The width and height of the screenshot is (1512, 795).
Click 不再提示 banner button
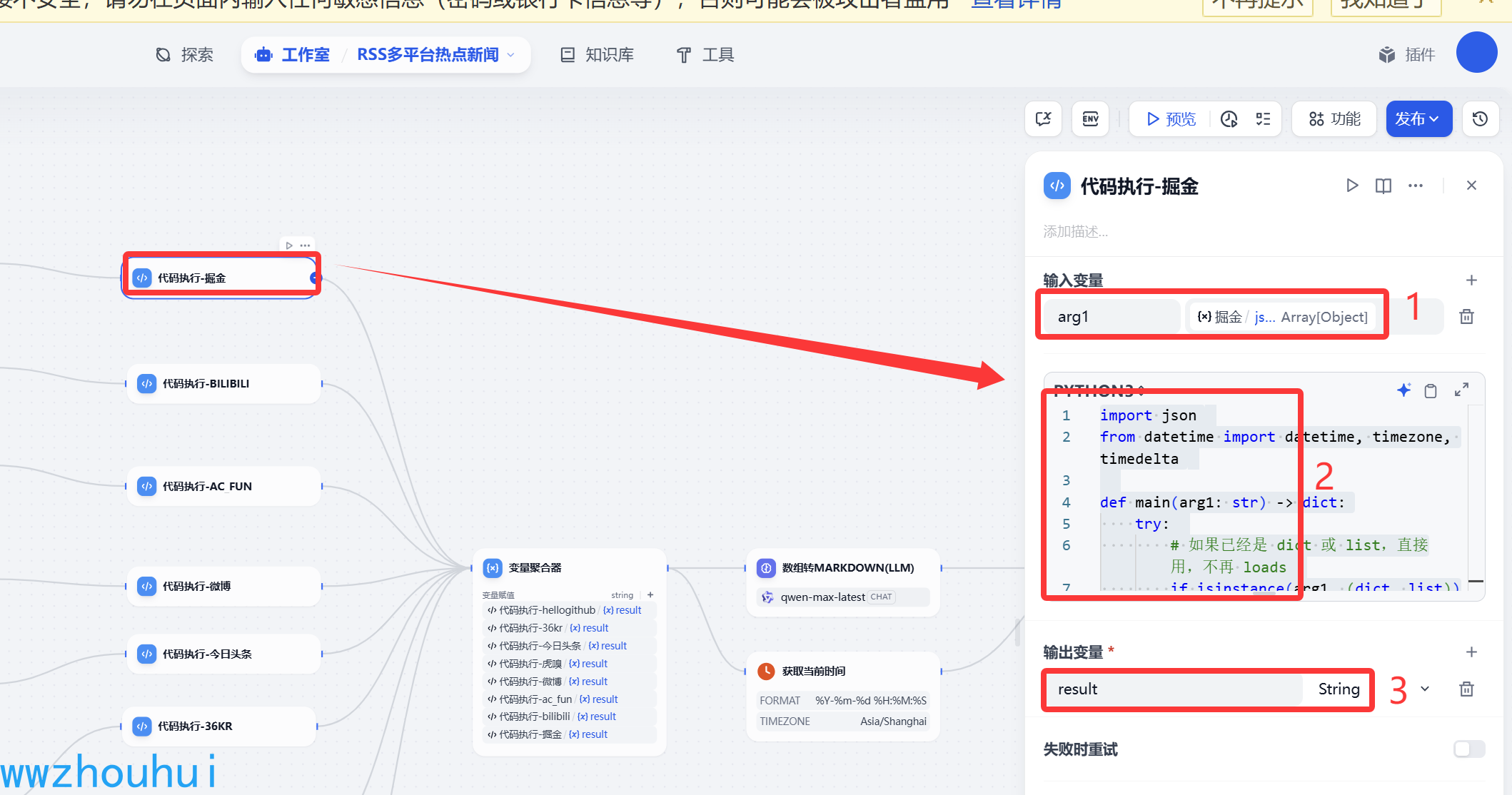[1257, 5]
